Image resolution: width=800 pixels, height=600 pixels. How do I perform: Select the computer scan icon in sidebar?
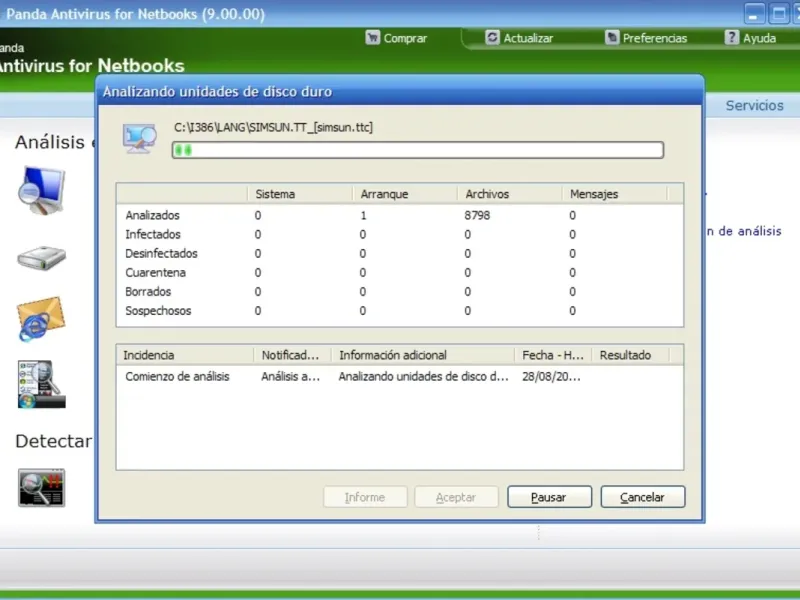coord(41,190)
